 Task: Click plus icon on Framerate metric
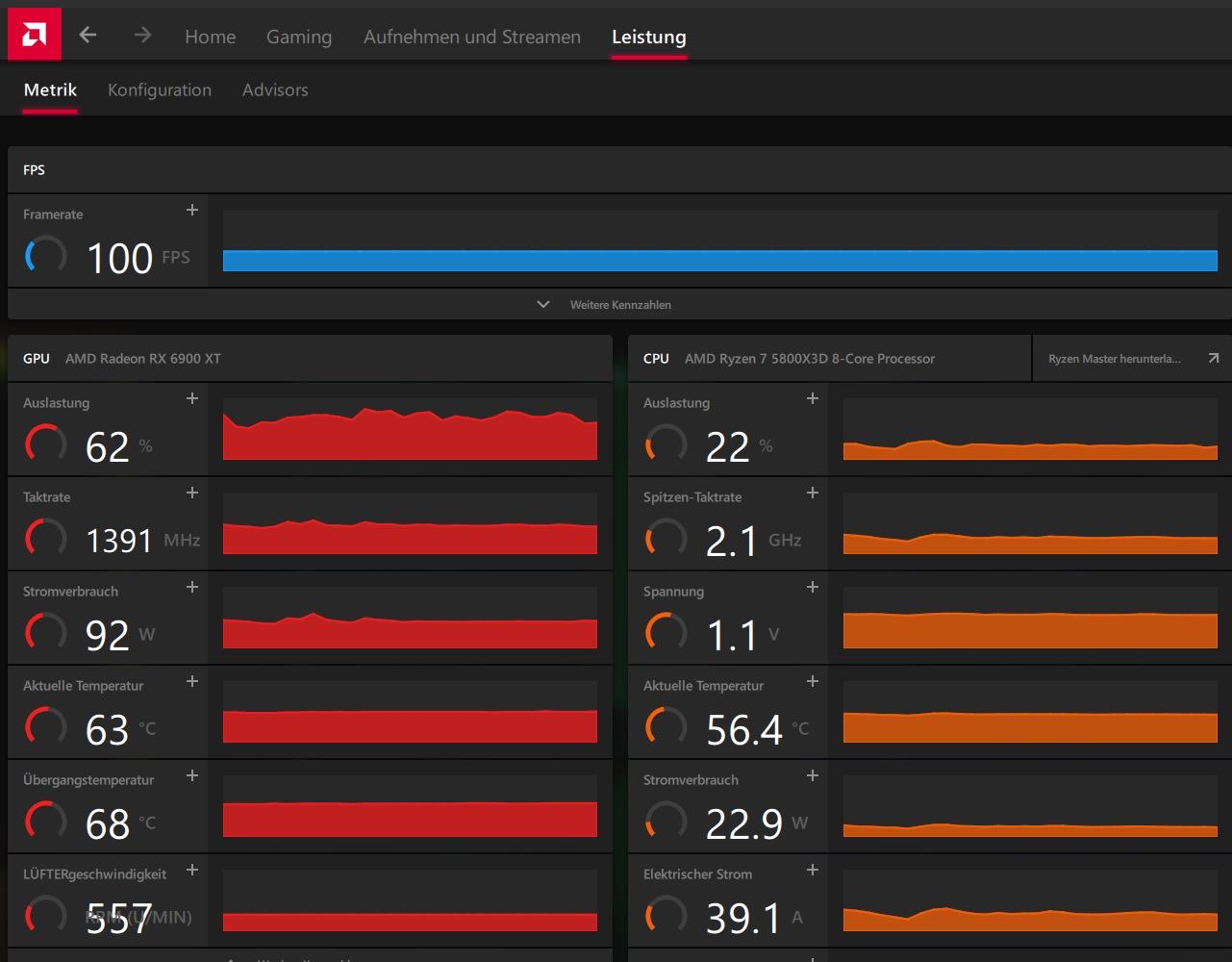click(192, 210)
